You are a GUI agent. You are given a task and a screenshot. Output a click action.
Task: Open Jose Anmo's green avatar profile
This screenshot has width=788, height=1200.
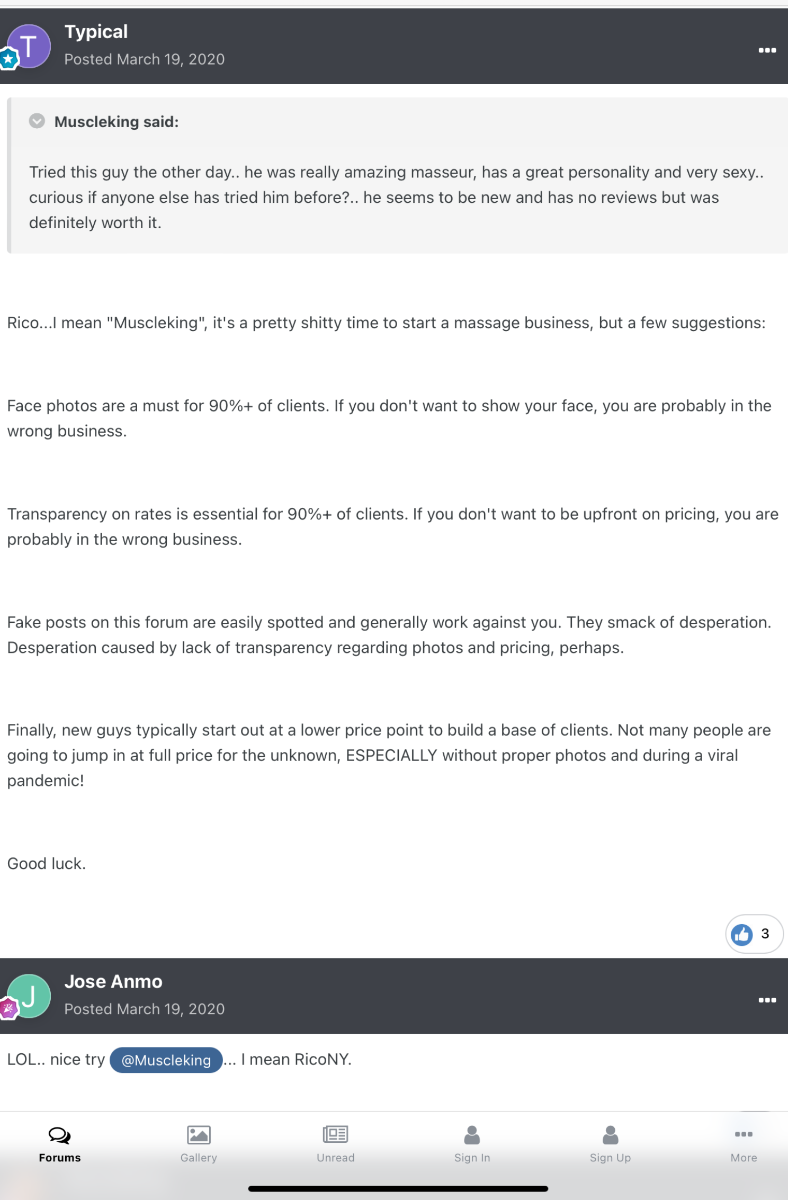29,995
